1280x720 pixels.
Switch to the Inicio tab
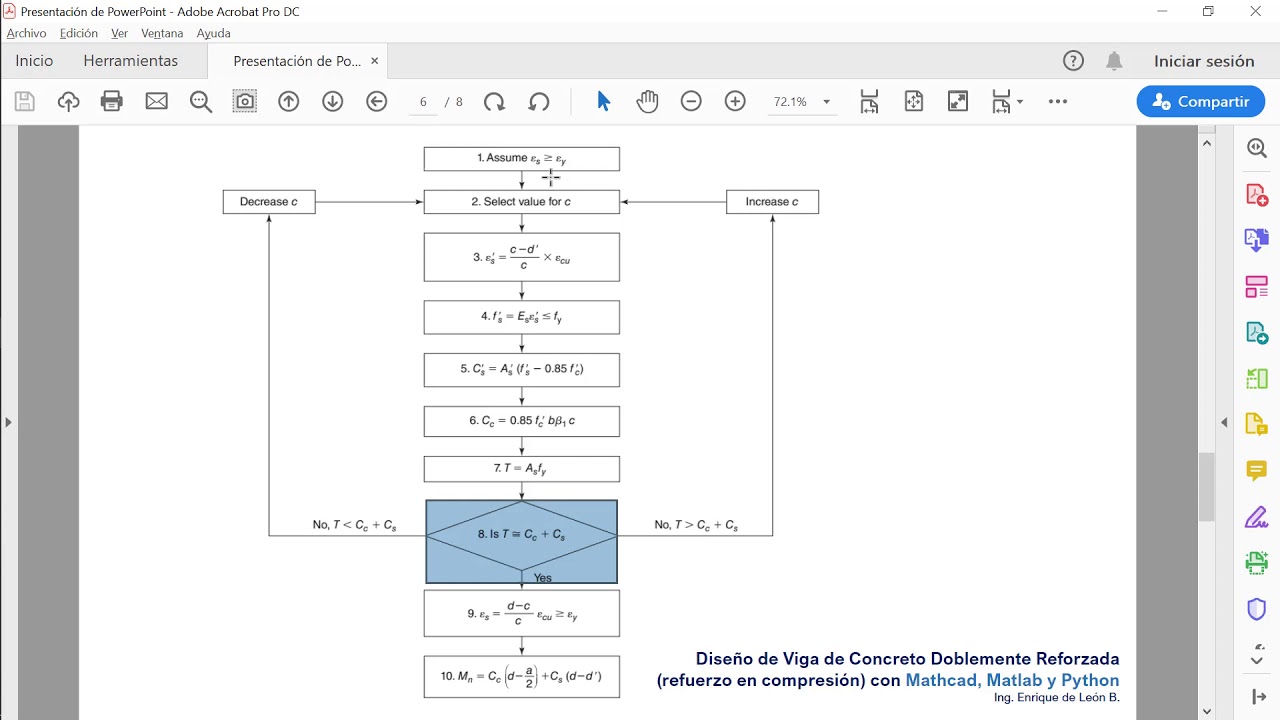coord(34,61)
